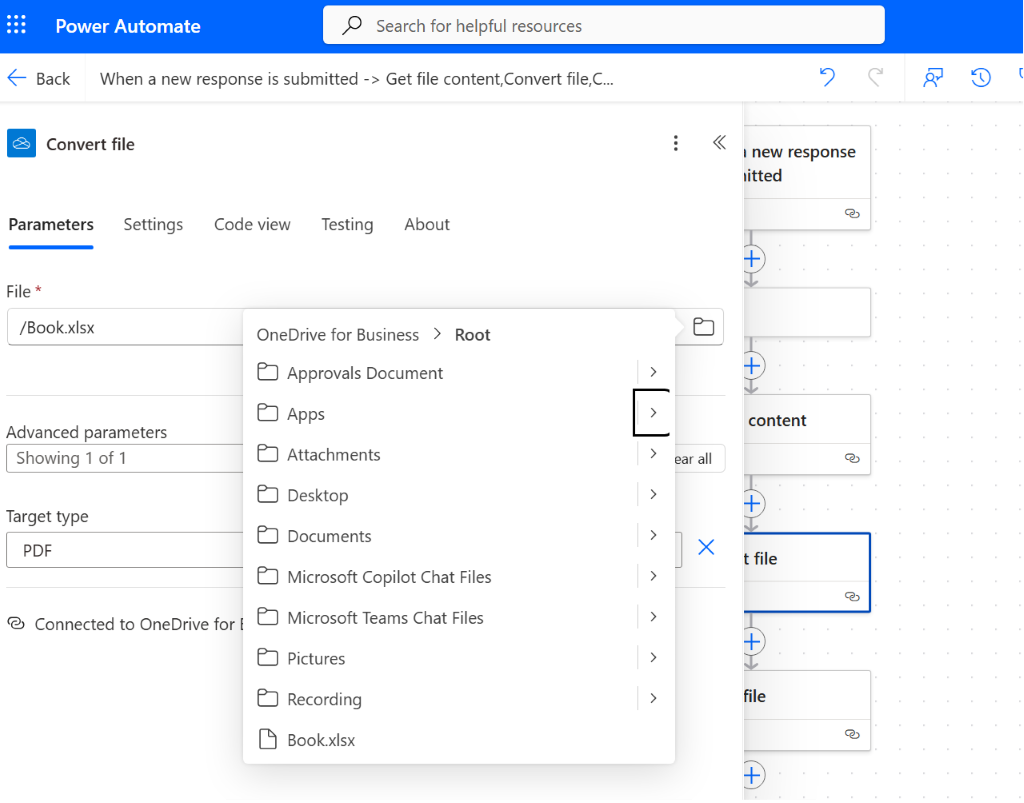Click the link icon on the new response card
The width and height of the screenshot is (1024, 803).
point(852,213)
